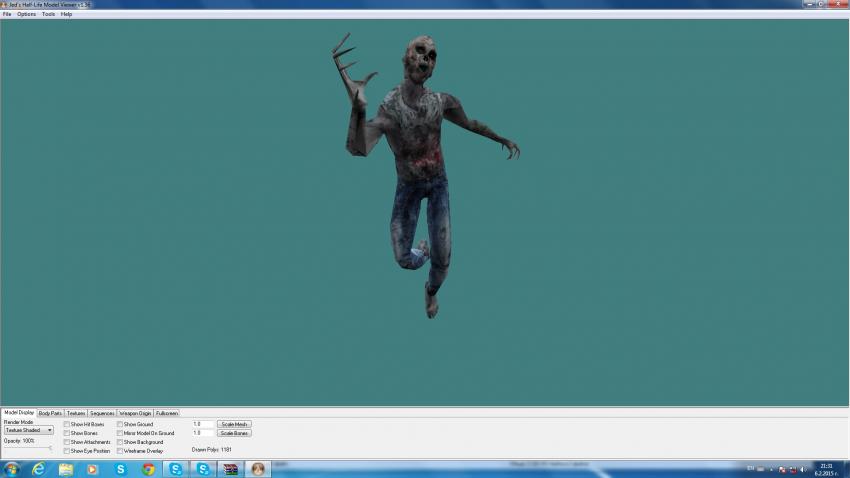850x478 pixels.
Task: Click the bones scale value field
Action: (203, 433)
